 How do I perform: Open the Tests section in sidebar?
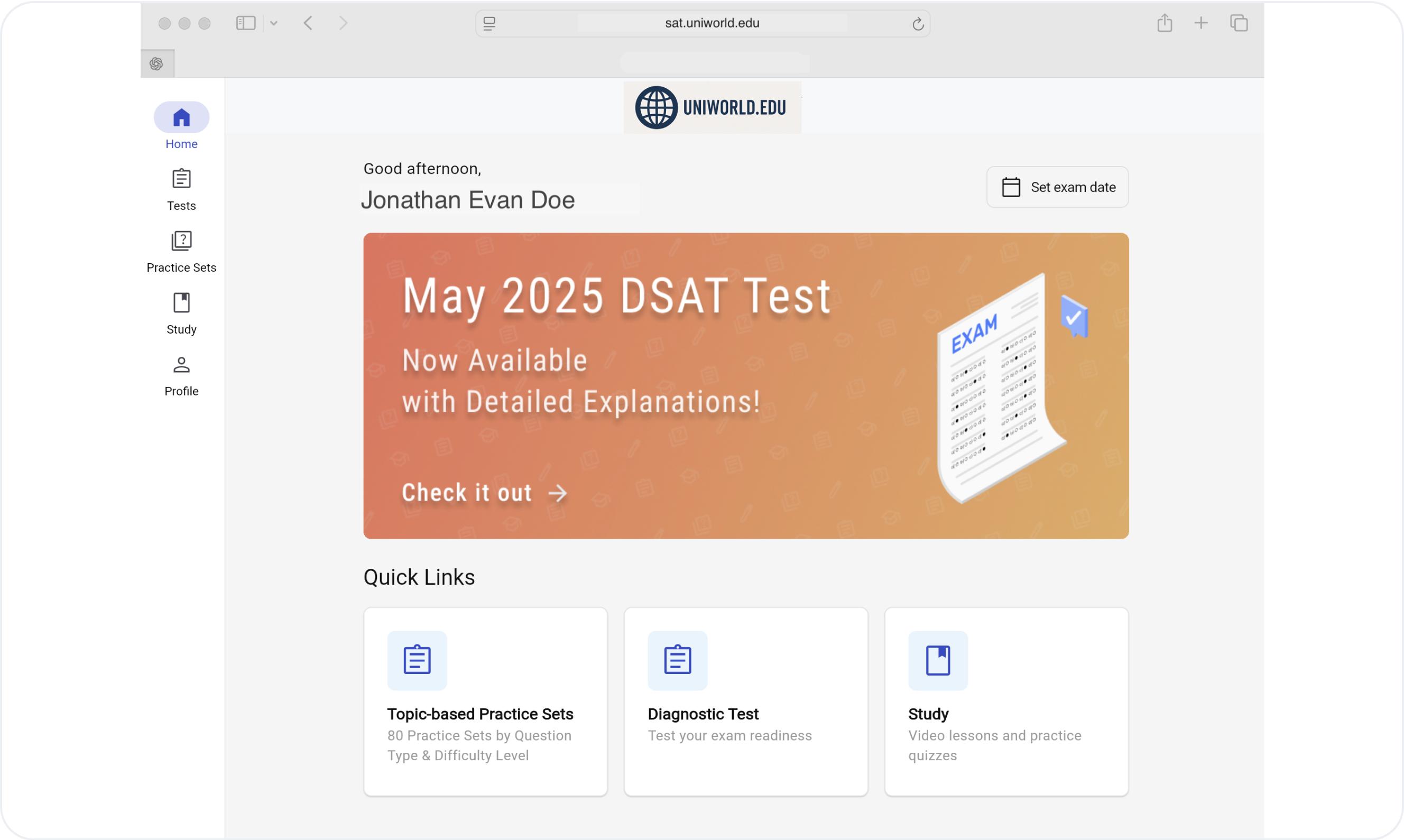181,189
